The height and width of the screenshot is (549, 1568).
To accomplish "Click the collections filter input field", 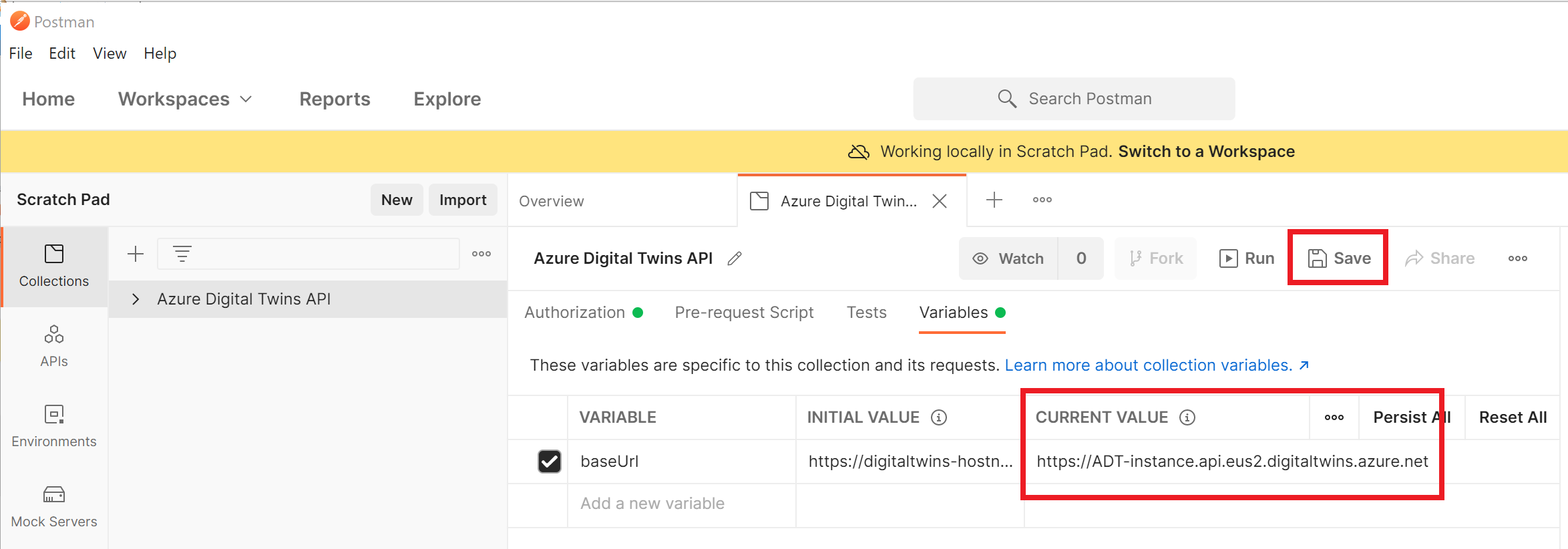I will (309, 254).
